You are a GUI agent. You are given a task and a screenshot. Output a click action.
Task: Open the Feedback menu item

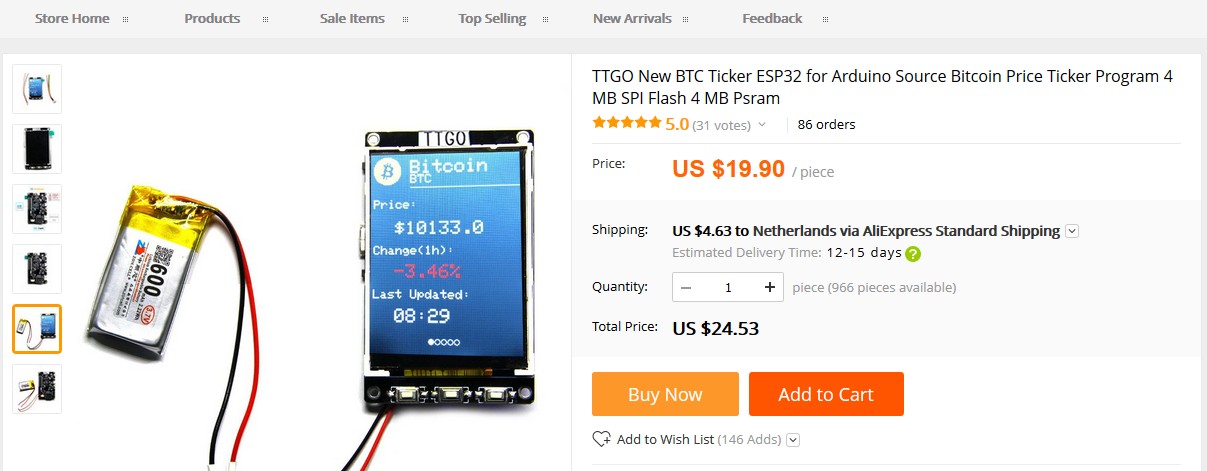[x=772, y=18]
